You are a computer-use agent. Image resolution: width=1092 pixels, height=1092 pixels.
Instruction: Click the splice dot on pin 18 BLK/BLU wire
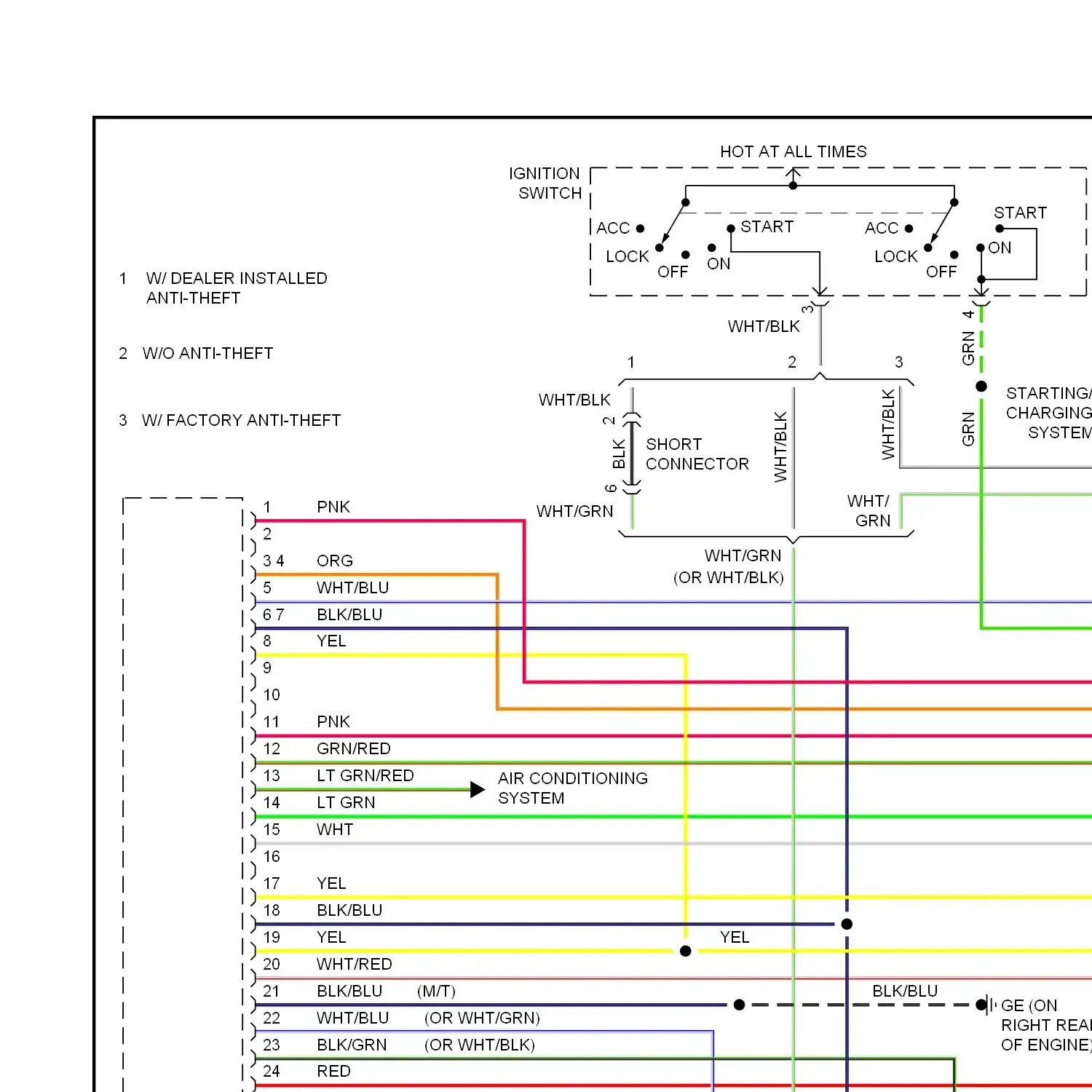pyautogui.click(x=847, y=924)
